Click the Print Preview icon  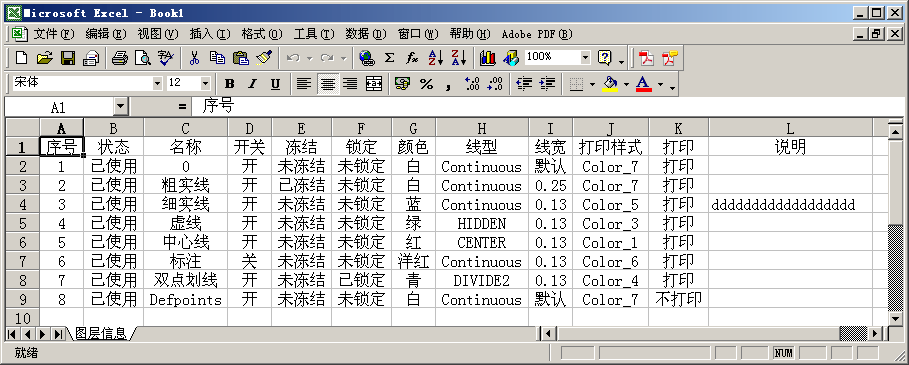coord(143,57)
